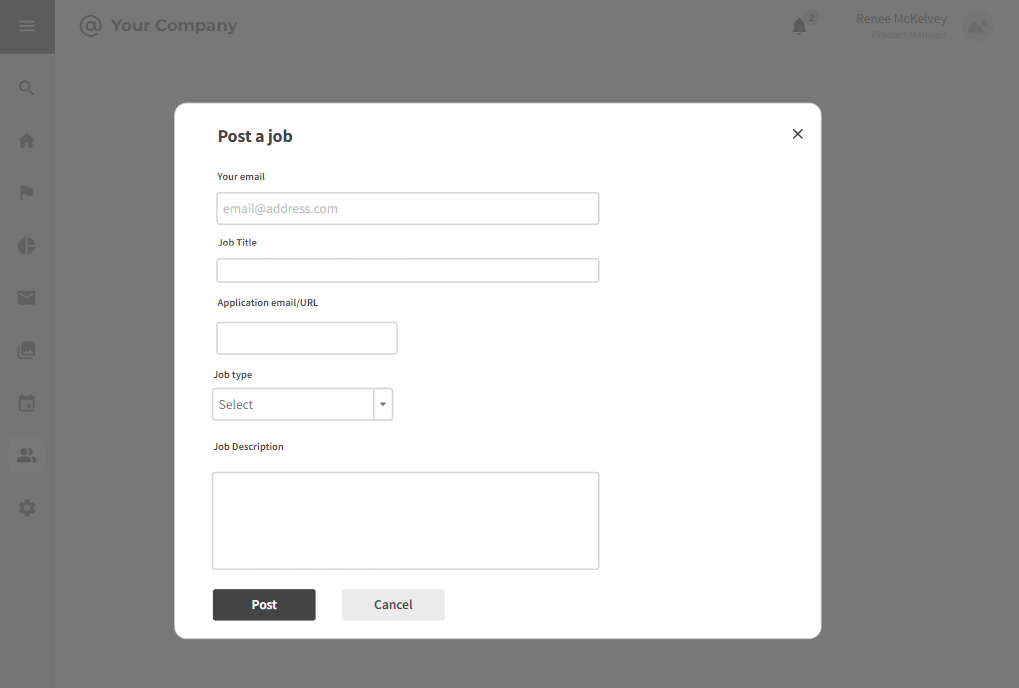Click the media gallery icon in the sidebar
1019x688 pixels.
(26, 350)
